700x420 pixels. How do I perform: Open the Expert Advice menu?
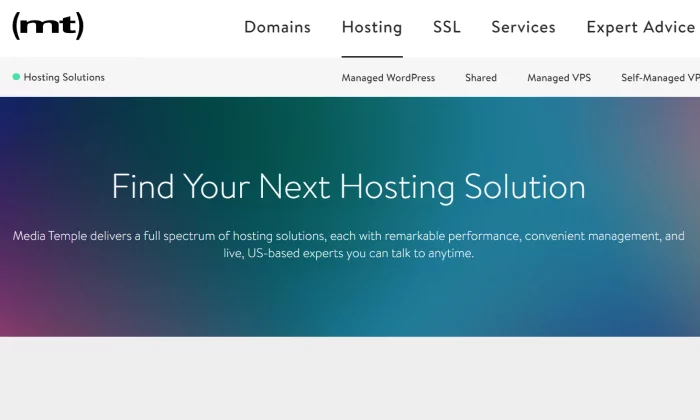641,27
